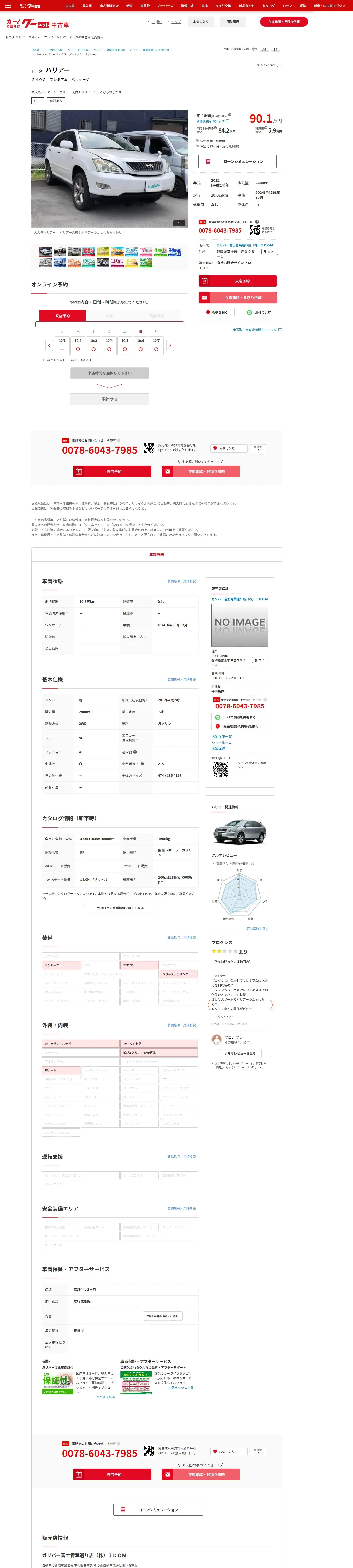Advance photo with right arrow on main image
The height and width of the screenshot is (1568, 353).
(x=183, y=169)
